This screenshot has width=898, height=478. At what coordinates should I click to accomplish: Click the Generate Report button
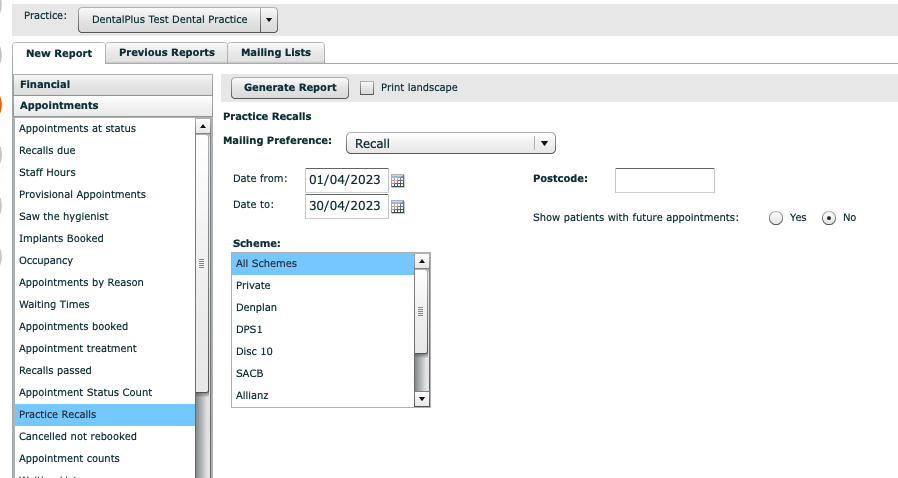290,88
